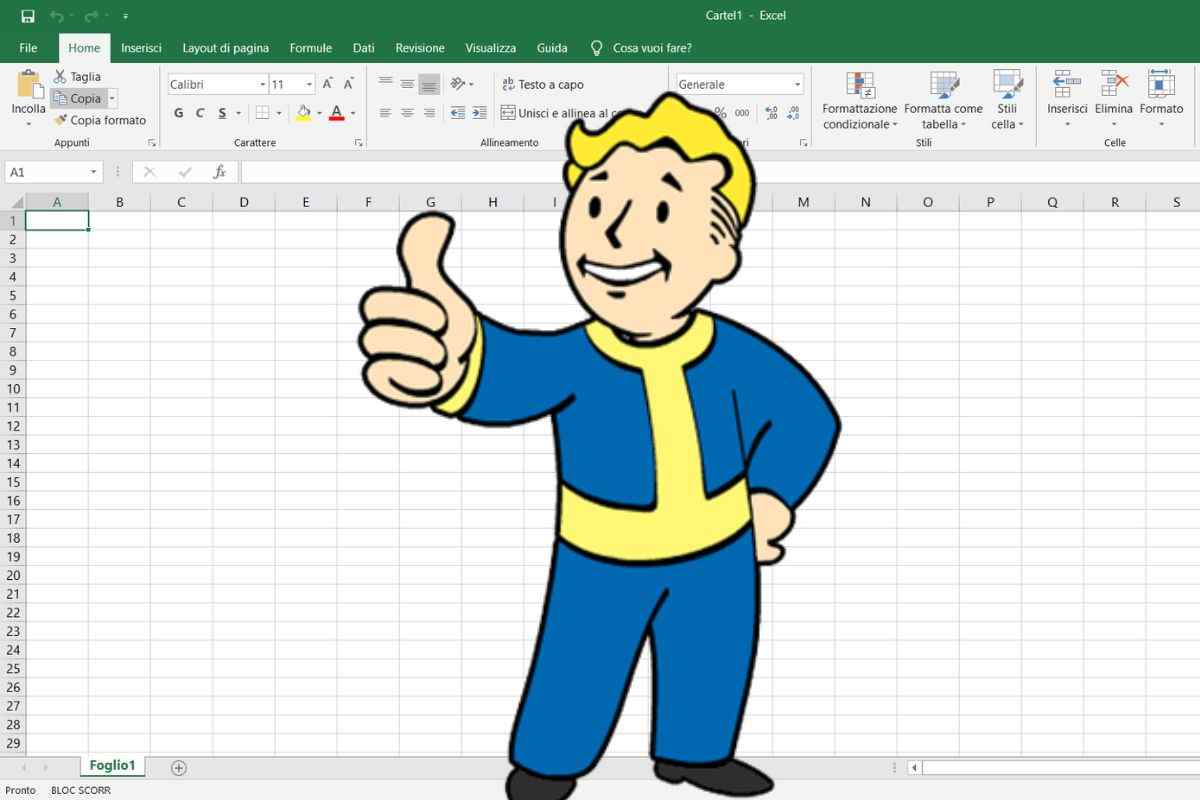Click the Taglia scissors icon
The image size is (1200, 800).
pos(60,76)
